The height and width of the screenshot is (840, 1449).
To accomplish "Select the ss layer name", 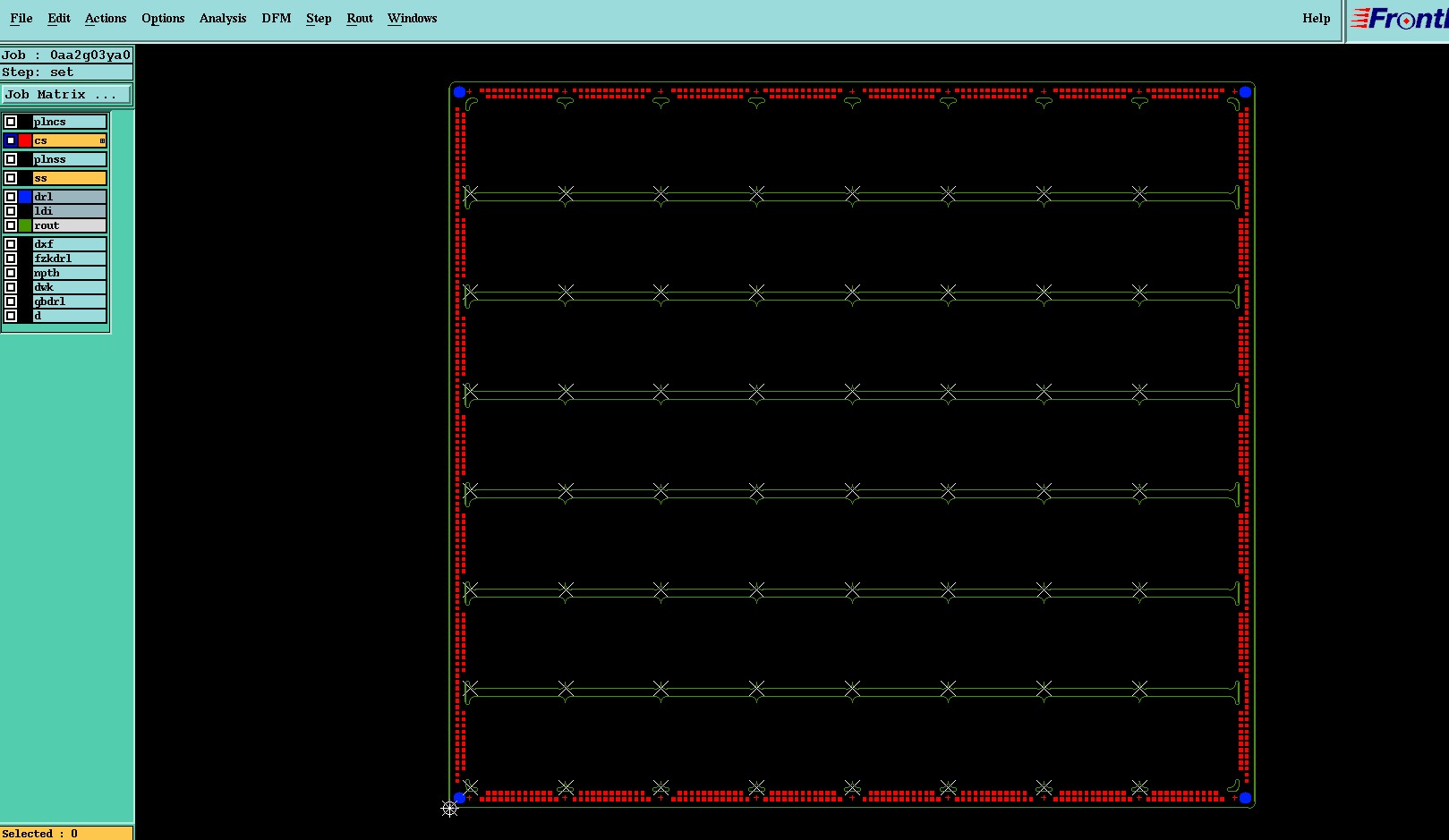I will 70,178.
